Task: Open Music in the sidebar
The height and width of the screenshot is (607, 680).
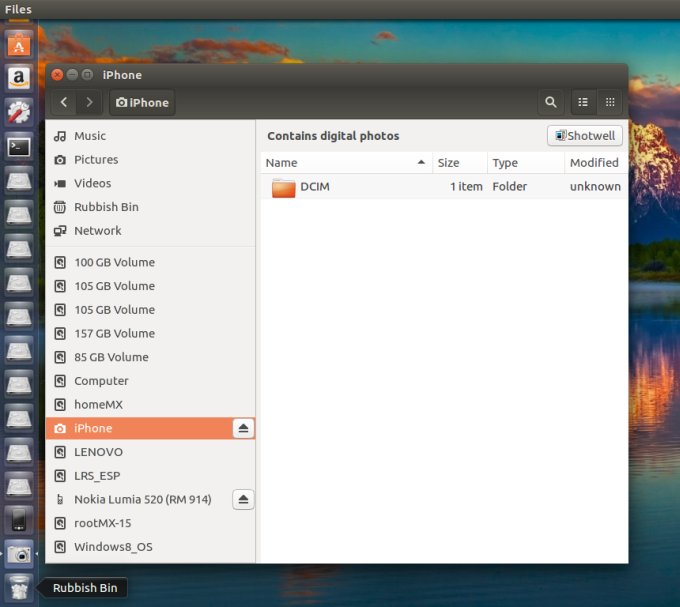Action: 90,136
